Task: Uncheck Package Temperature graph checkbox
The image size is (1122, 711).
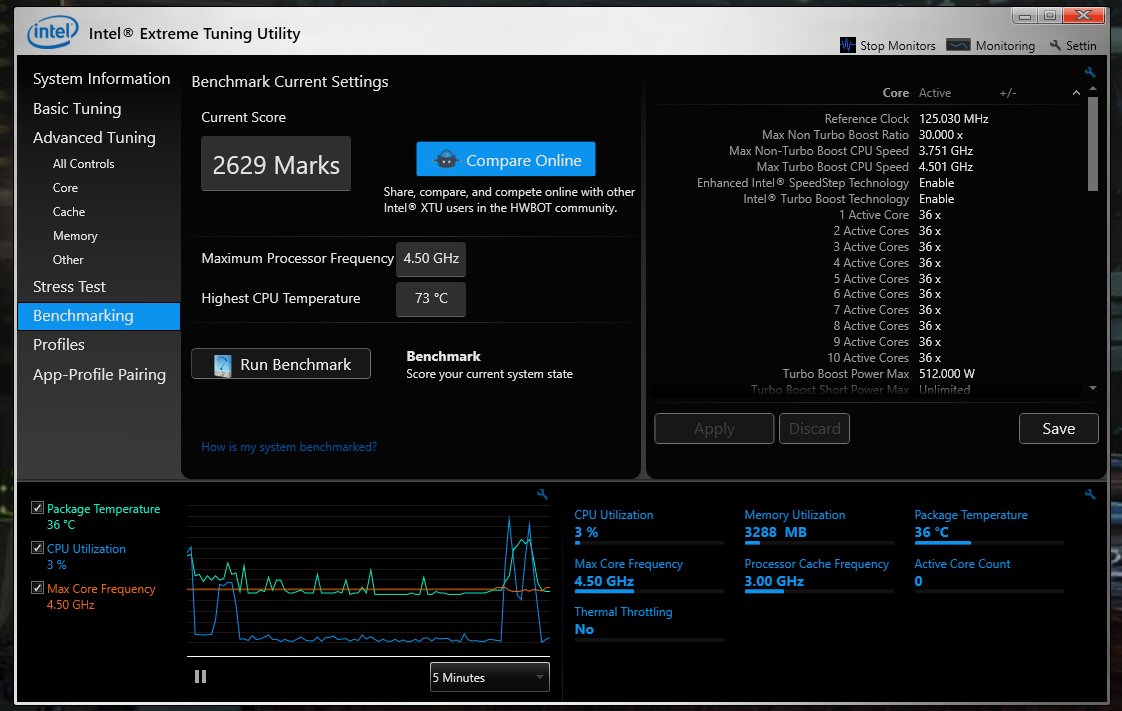Action: (x=37, y=508)
